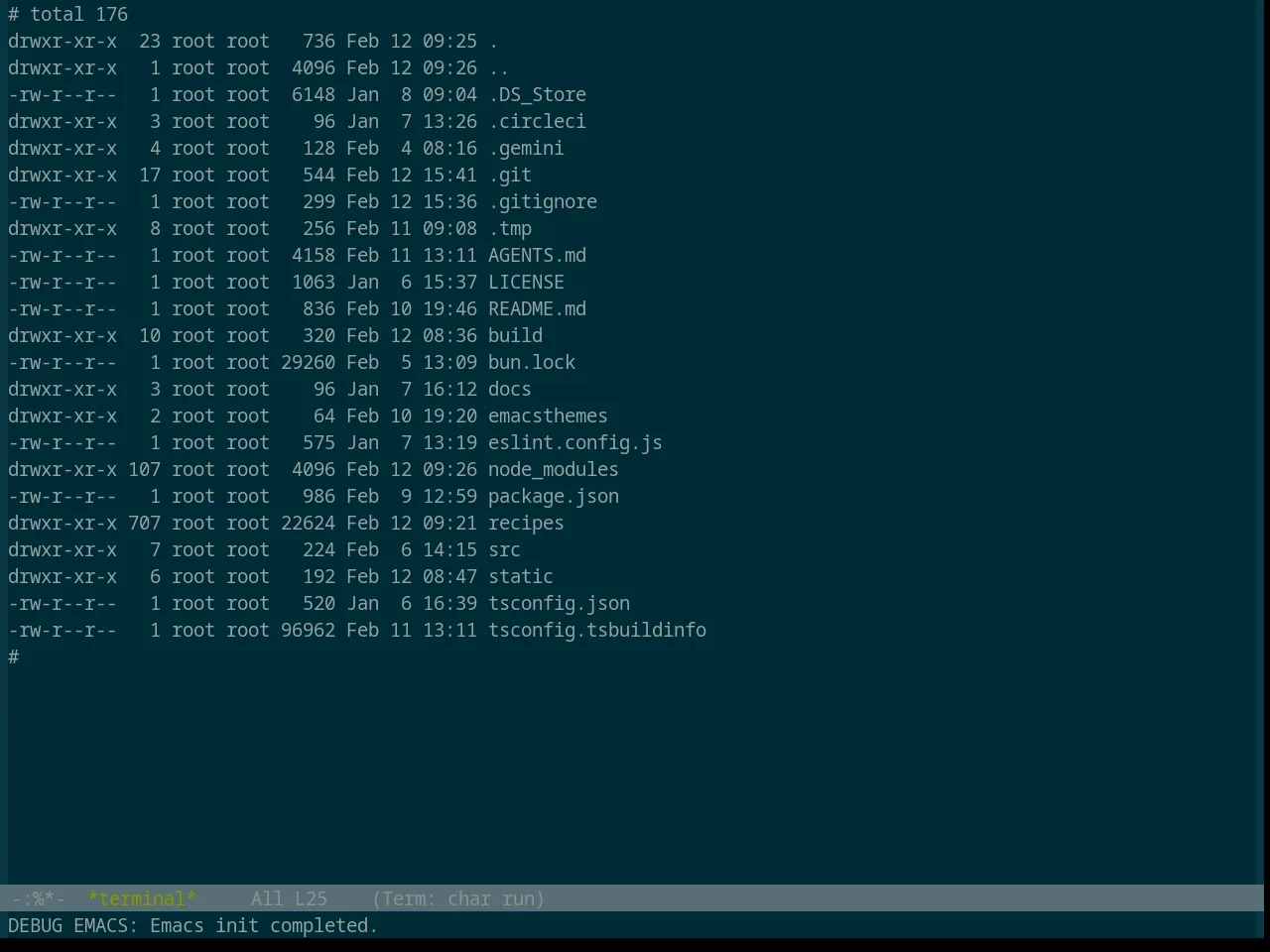Click the *terminal* buffer name in mode line

point(142,898)
